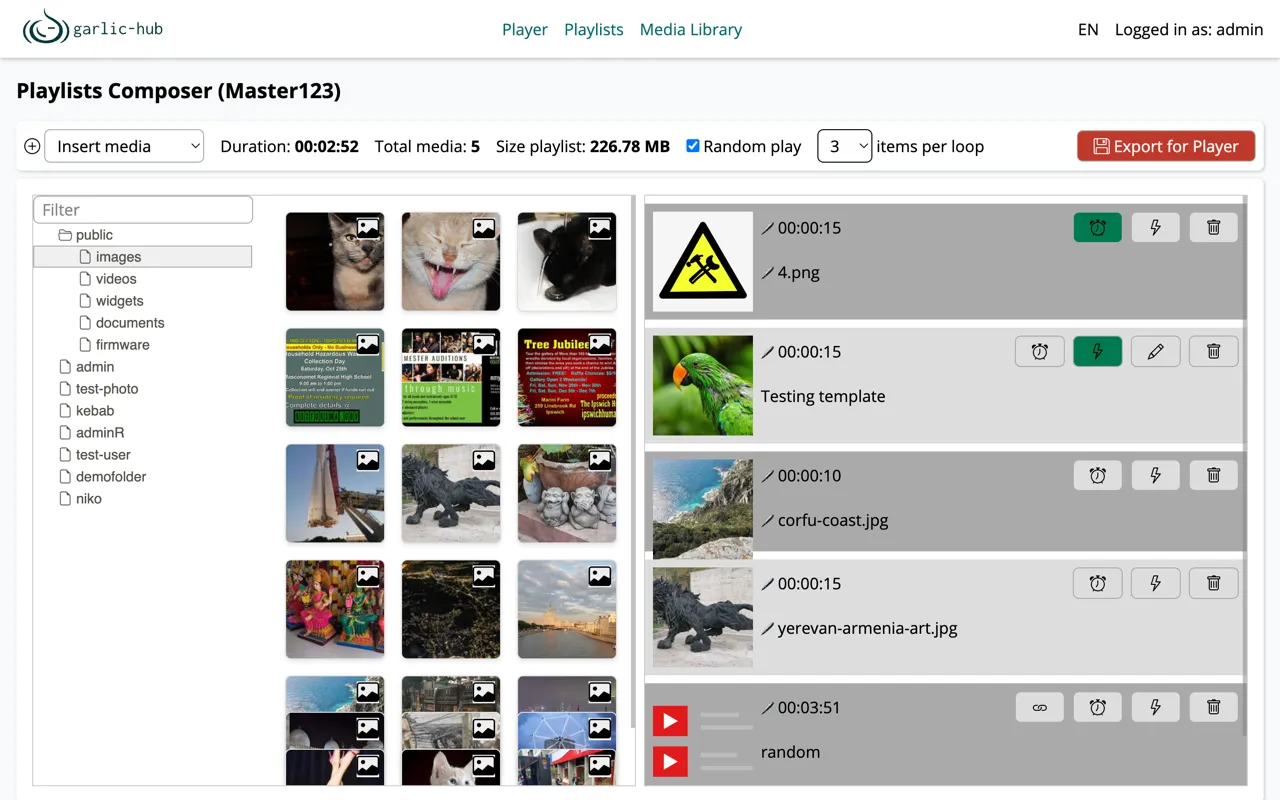Delete yerevan-armenia-art.jpg with its trash icon
The image size is (1280, 800).
[x=1214, y=583]
